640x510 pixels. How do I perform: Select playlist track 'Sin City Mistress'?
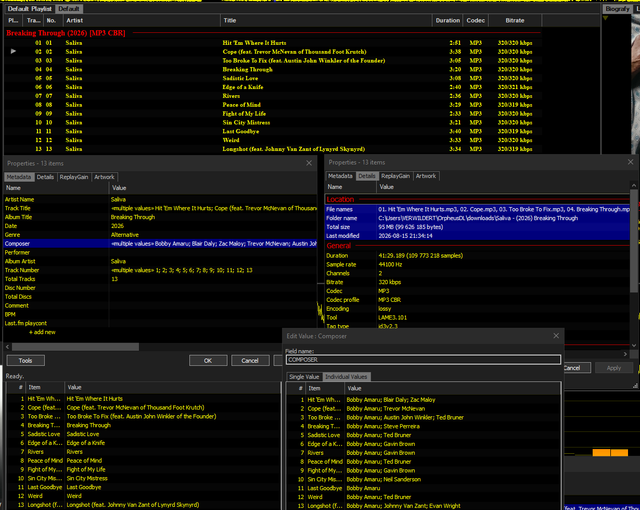[x=272, y=122]
